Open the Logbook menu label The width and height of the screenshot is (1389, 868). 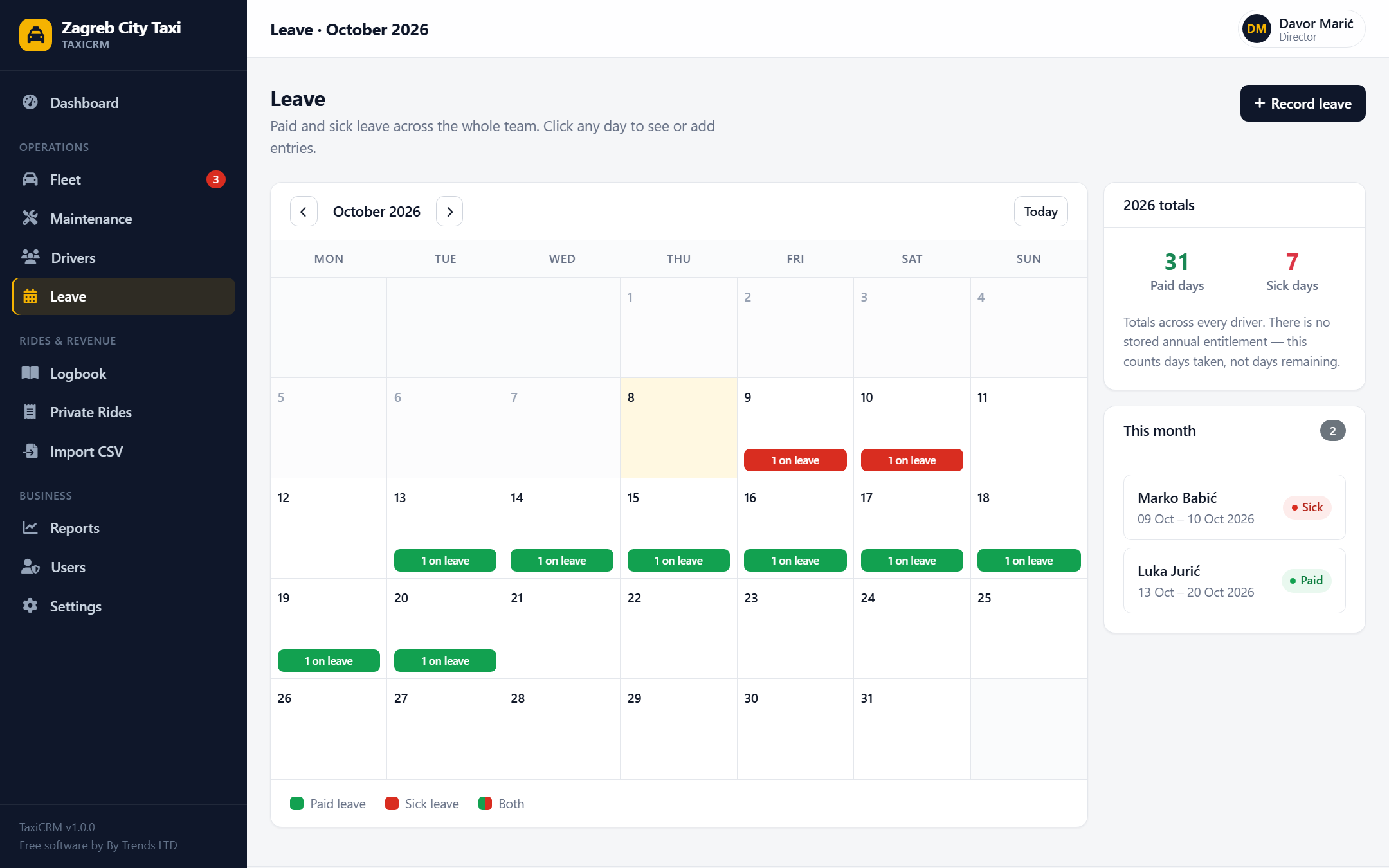(x=78, y=374)
